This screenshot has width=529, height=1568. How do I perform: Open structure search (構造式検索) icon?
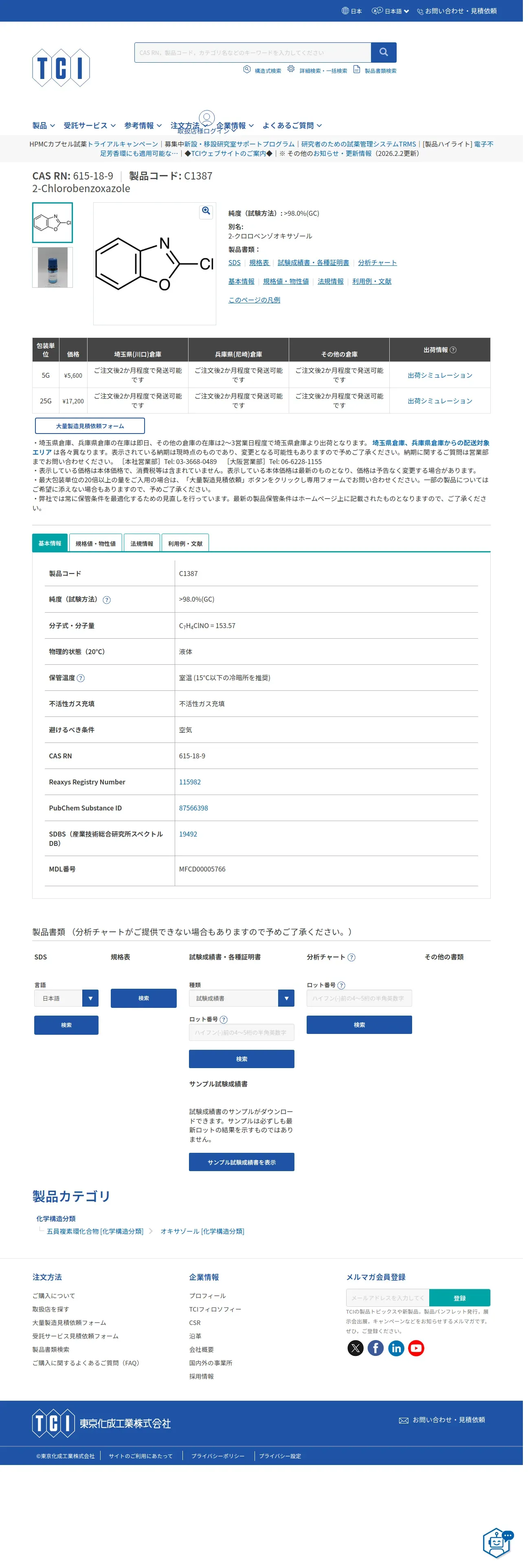coord(246,69)
